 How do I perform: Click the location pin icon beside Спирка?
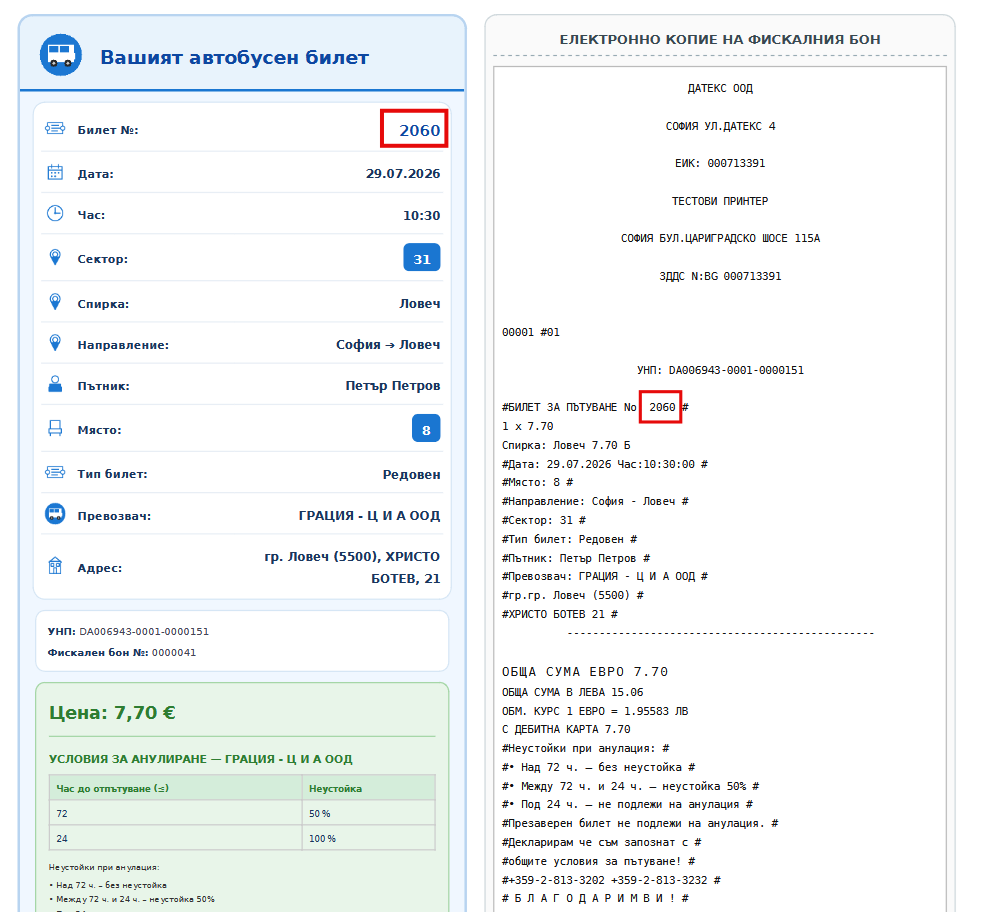point(55,302)
